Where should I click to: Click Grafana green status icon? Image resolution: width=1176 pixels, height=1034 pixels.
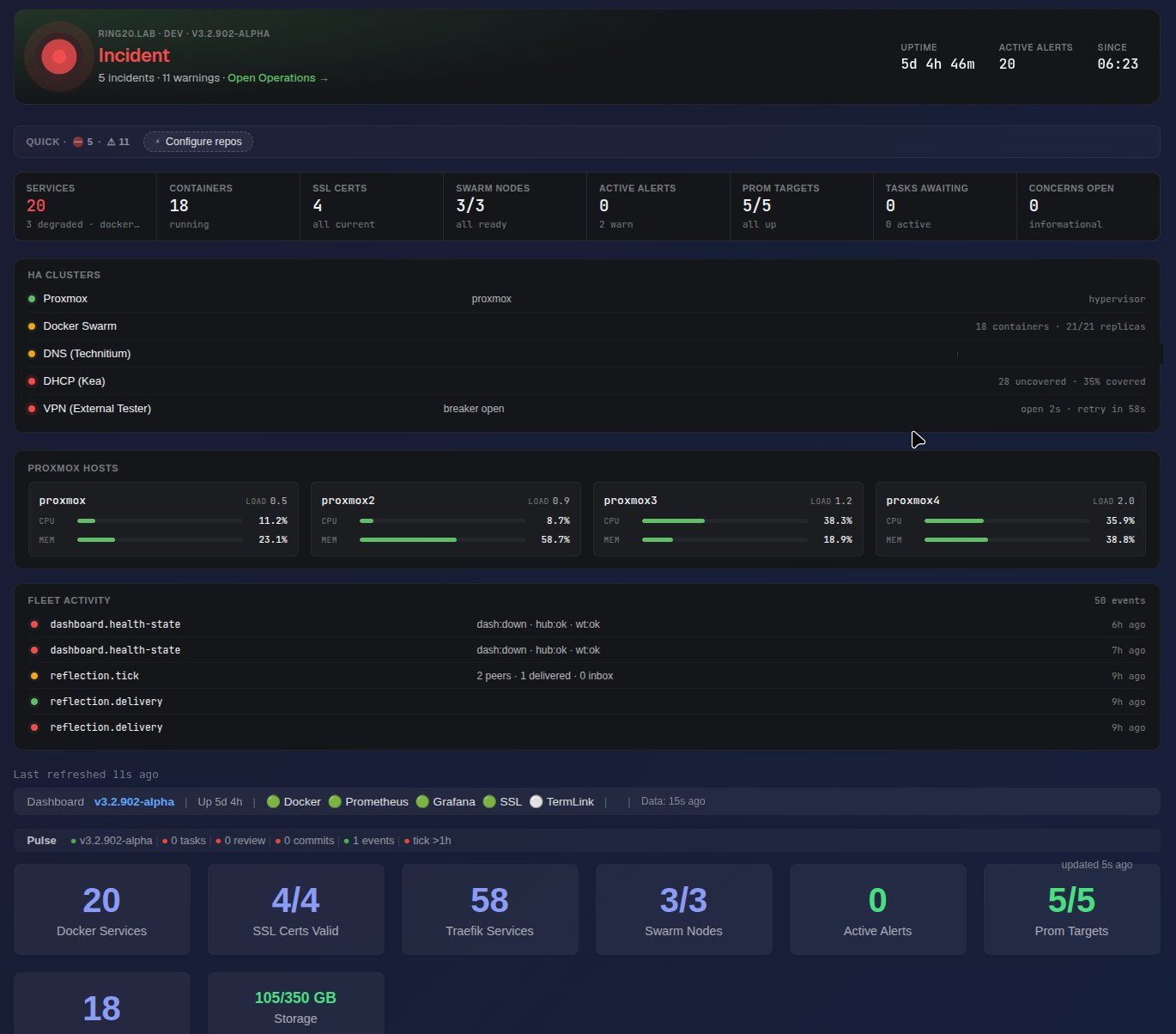[x=422, y=801]
